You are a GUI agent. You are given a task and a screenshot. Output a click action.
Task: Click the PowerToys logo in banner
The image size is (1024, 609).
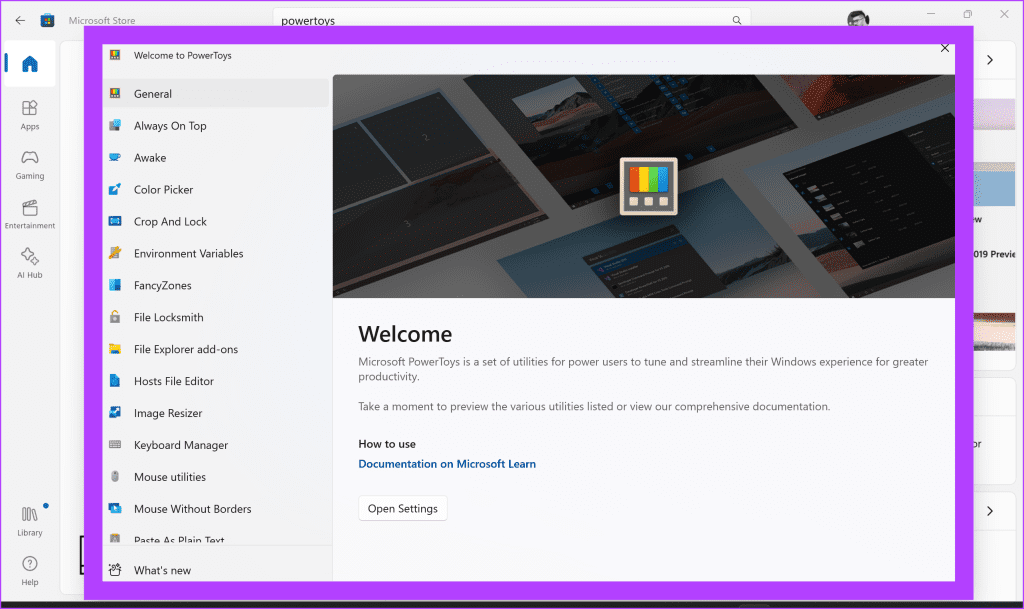pyautogui.click(x=648, y=186)
